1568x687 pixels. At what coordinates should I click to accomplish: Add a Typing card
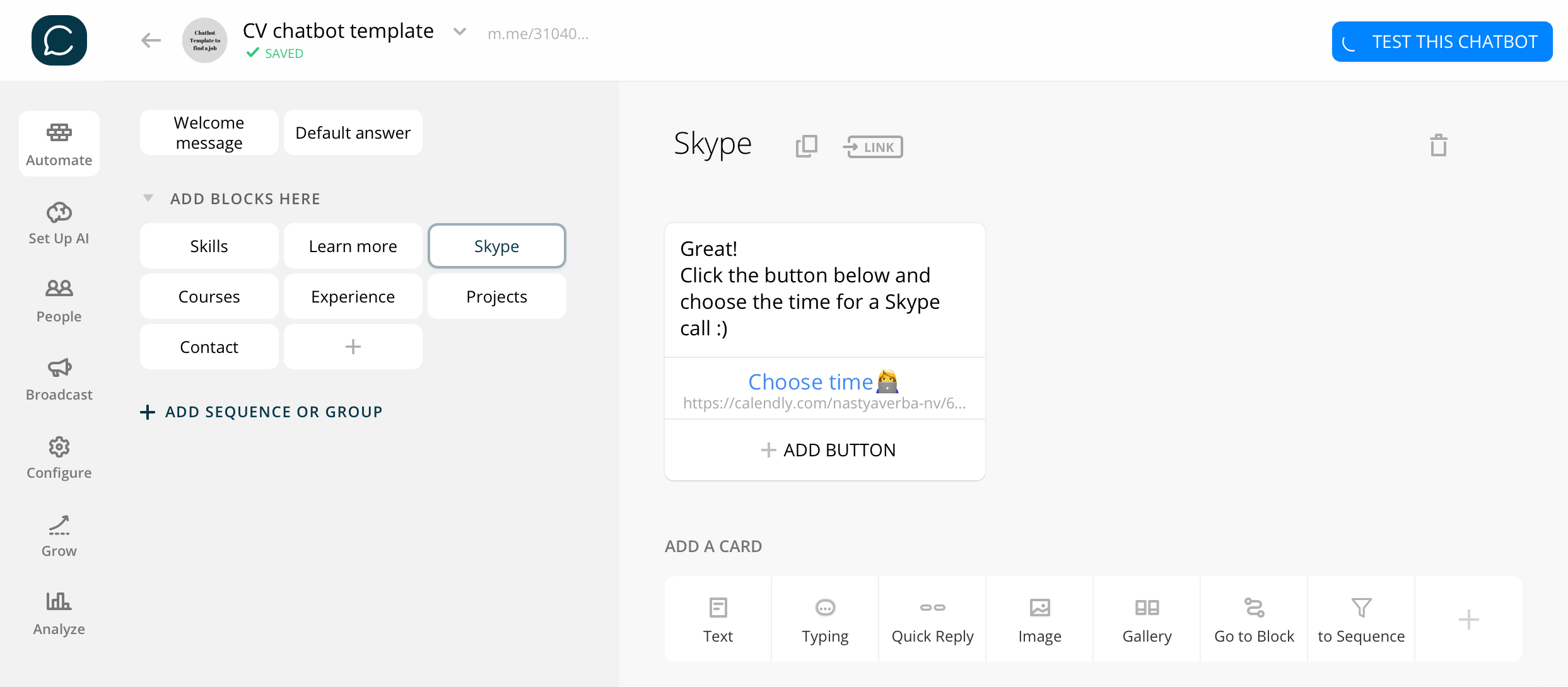(824, 619)
